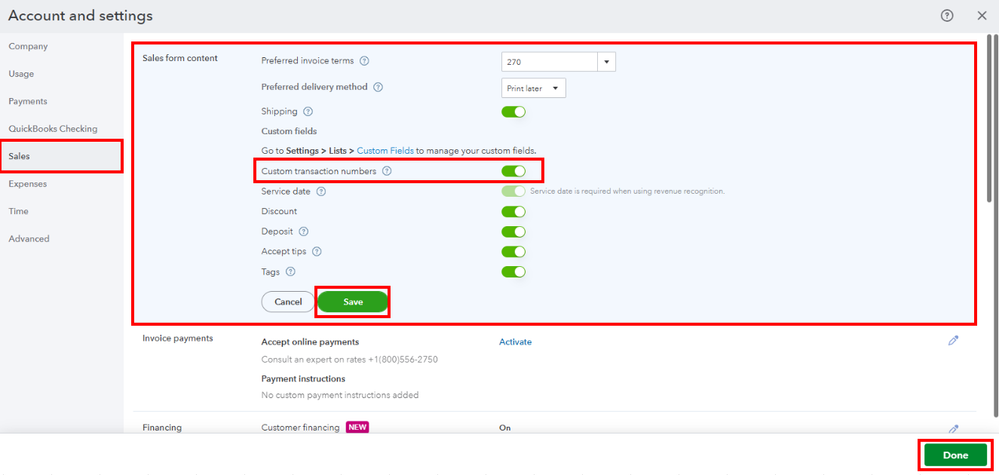Click help icon next to Service date
Viewport: 999px width, 475px height.
click(x=321, y=191)
